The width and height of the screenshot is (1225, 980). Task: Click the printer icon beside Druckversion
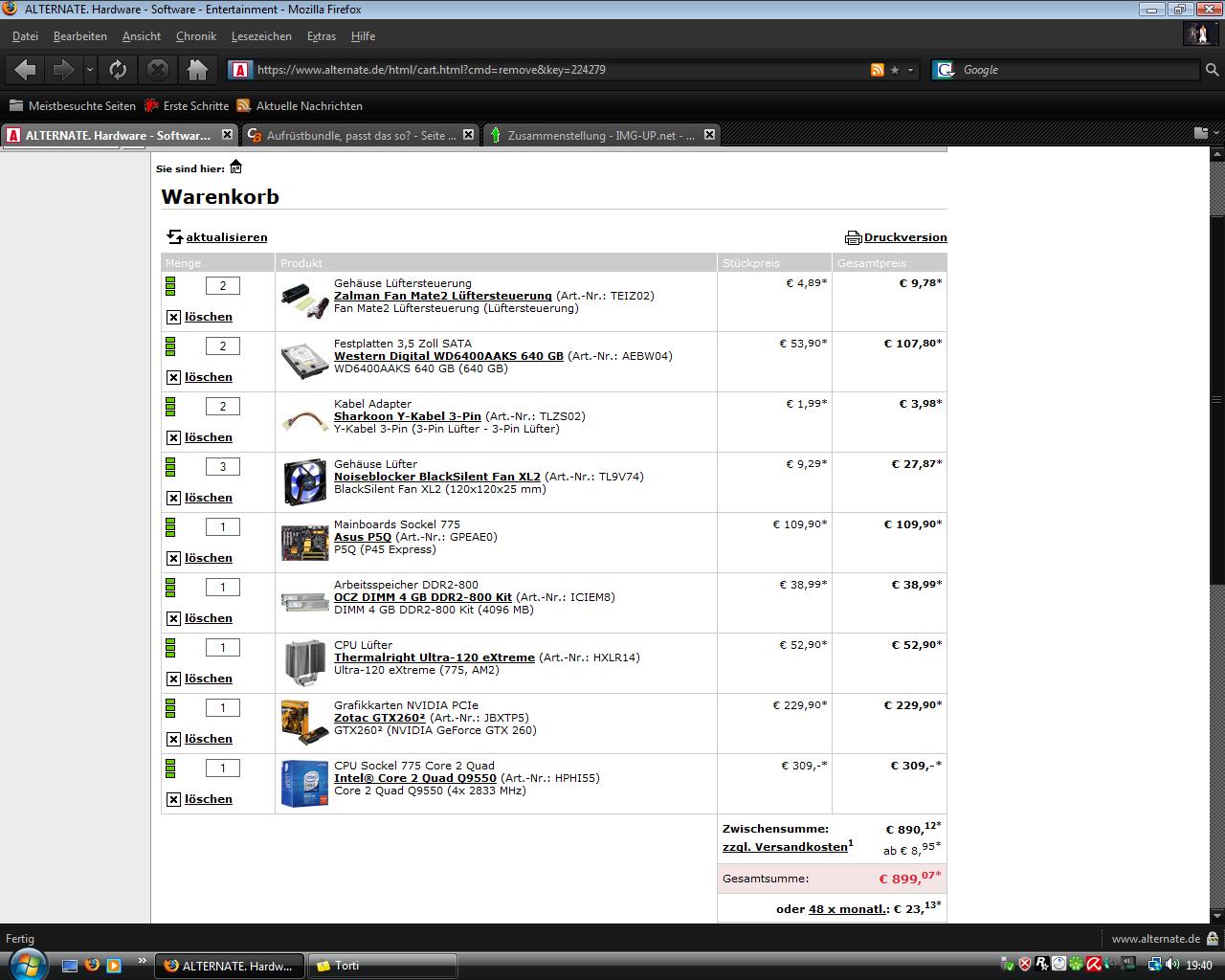pyautogui.click(x=853, y=237)
